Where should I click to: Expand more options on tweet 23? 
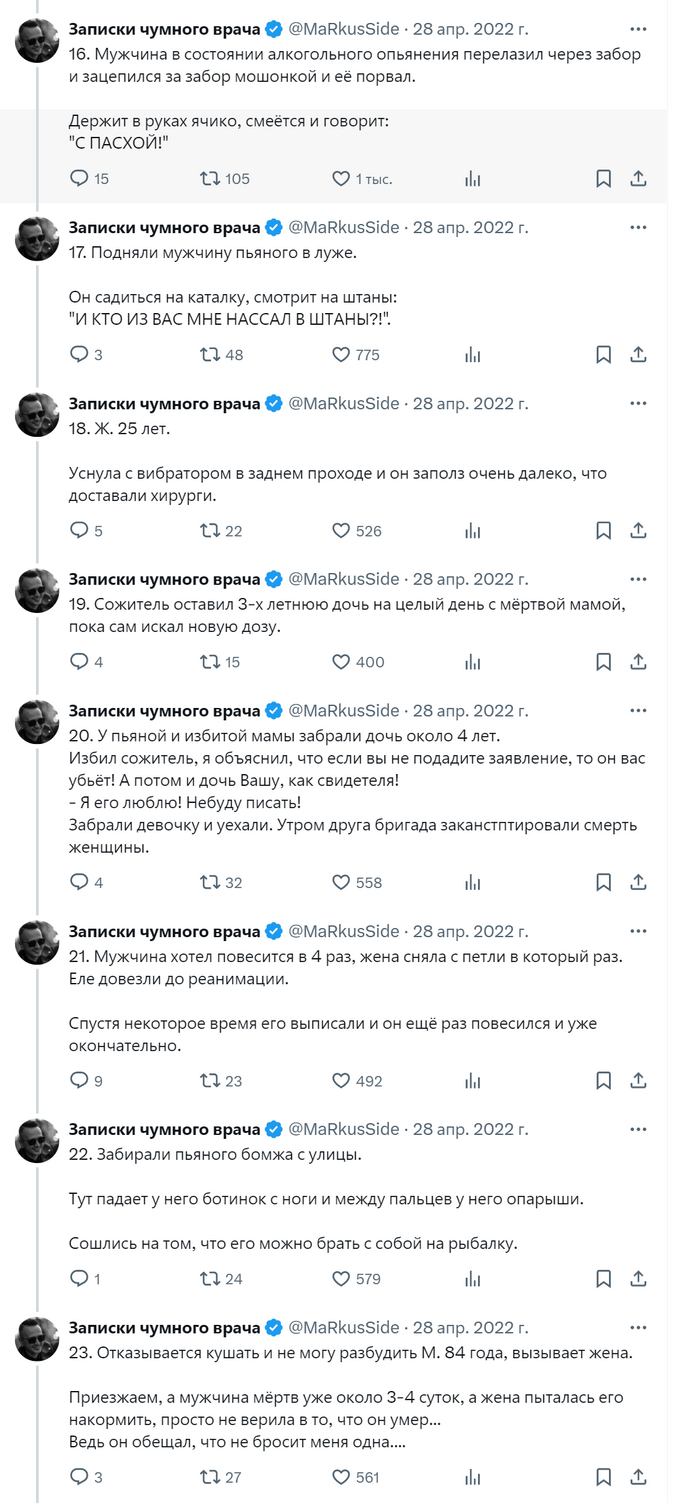click(638, 1327)
